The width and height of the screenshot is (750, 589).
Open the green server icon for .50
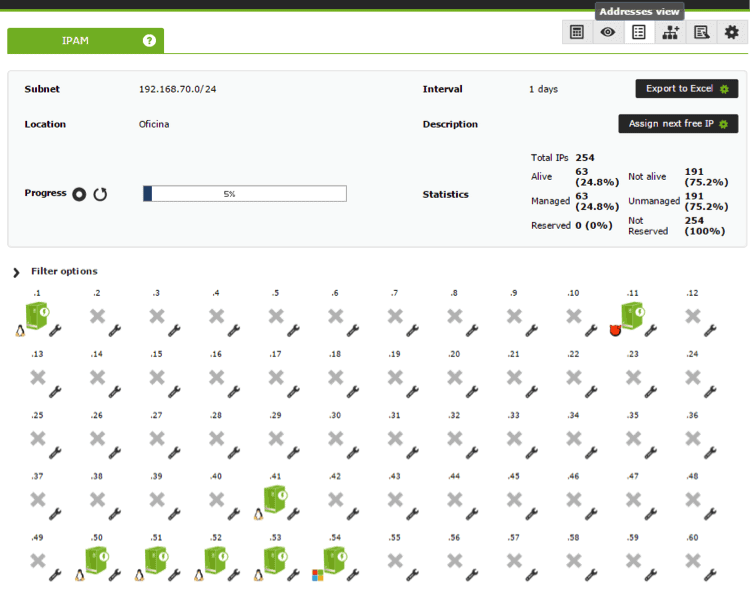click(97, 560)
